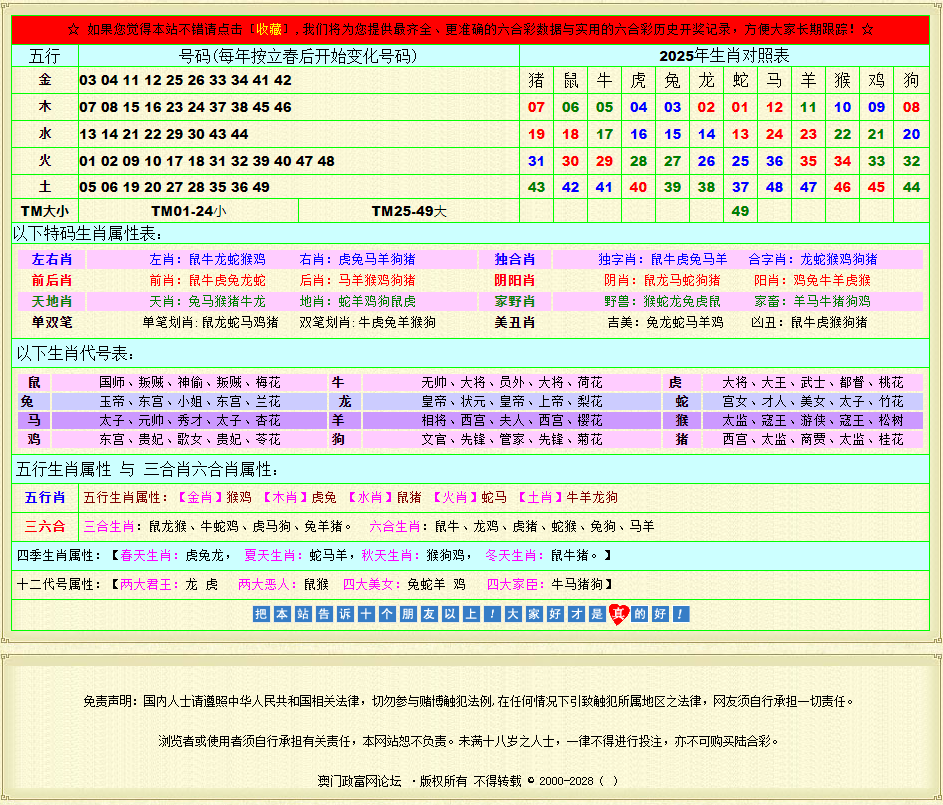Select the 前后肖 category label
Screen dimensions: 943x805
click(52, 280)
